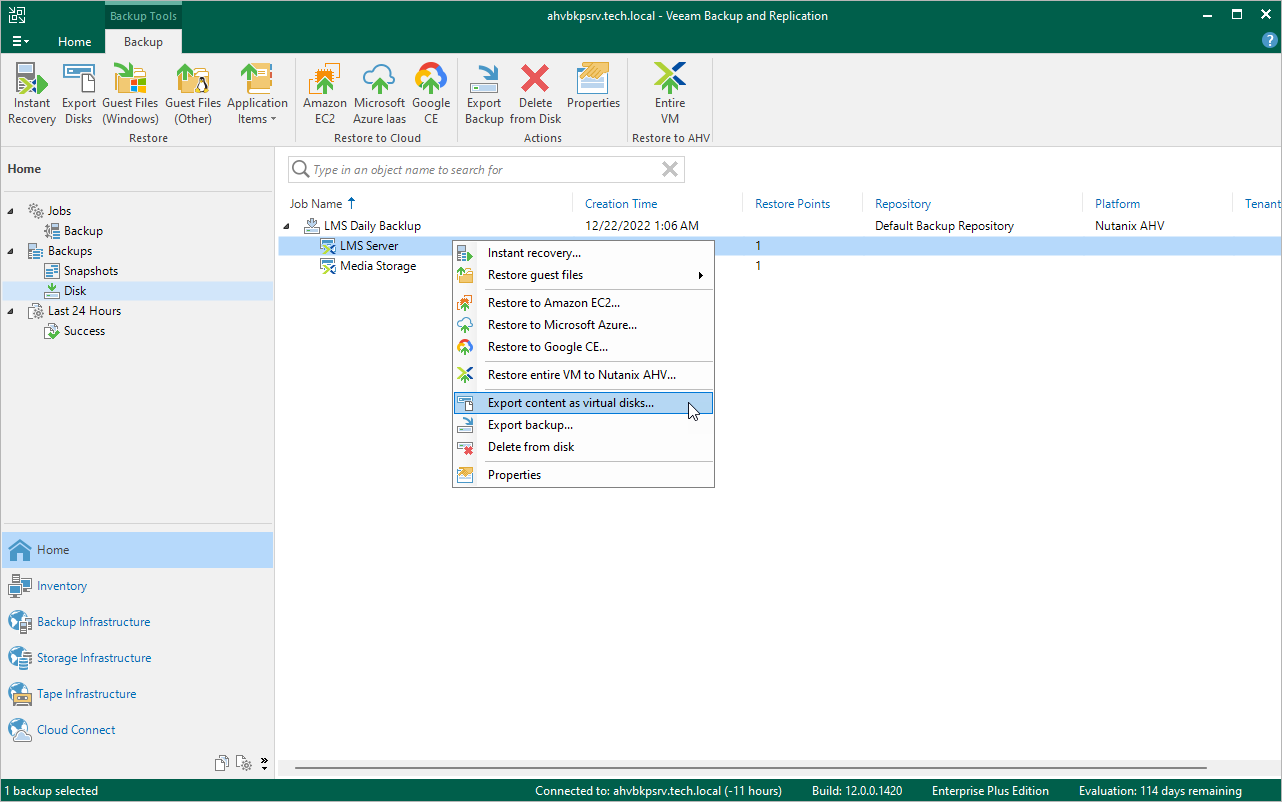Click the Backups tree node label
1282x802 pixels.
pos(70,251)
